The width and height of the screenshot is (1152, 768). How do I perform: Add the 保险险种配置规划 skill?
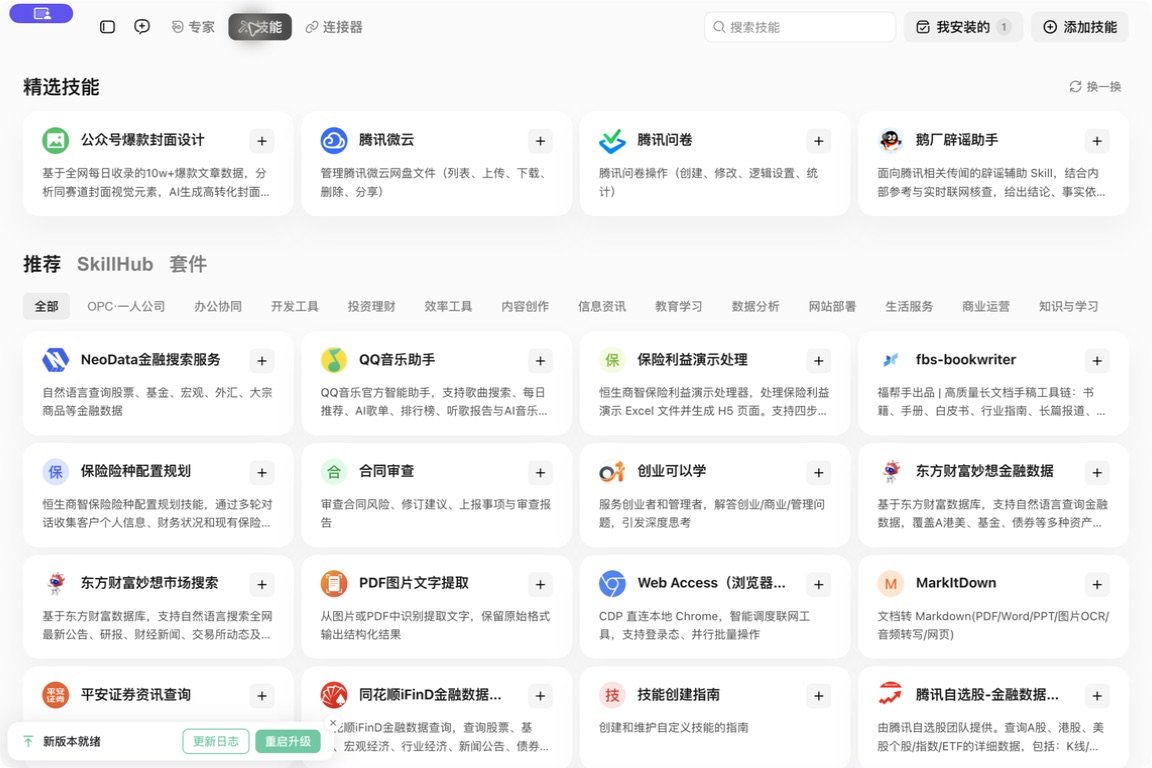click(262, 473)
